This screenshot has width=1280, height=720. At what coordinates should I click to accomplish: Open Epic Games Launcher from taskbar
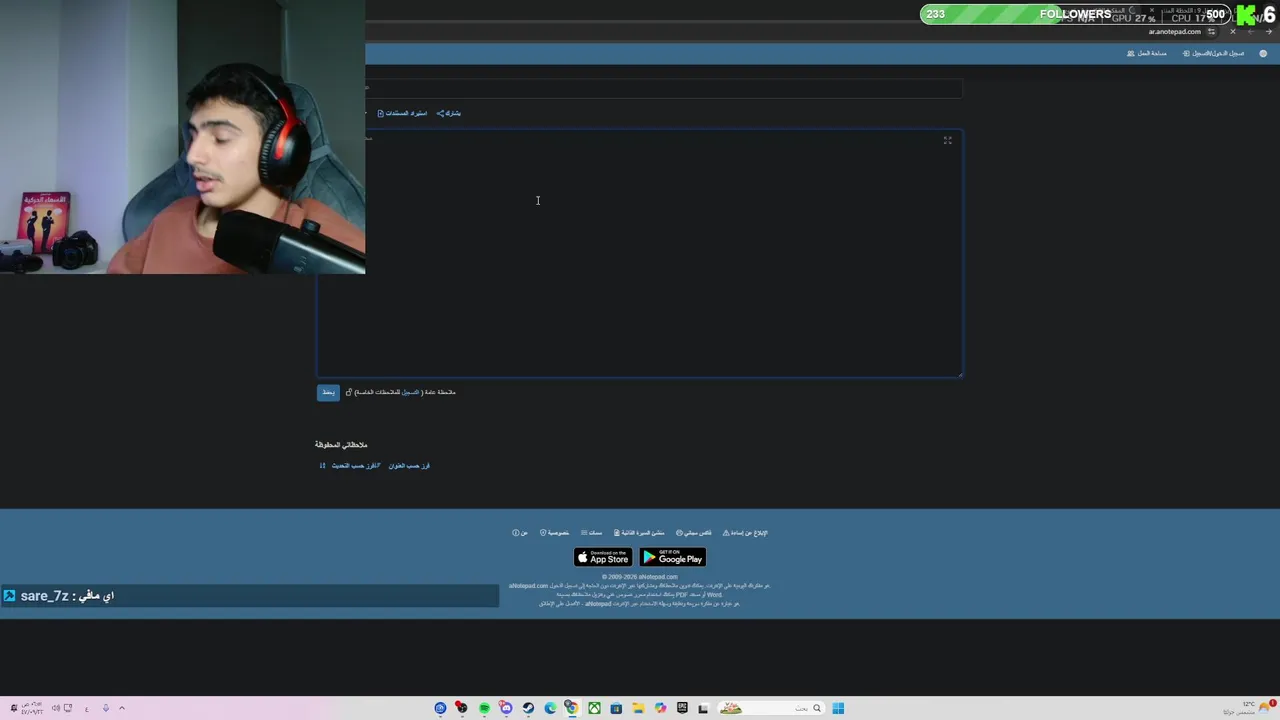683,708
